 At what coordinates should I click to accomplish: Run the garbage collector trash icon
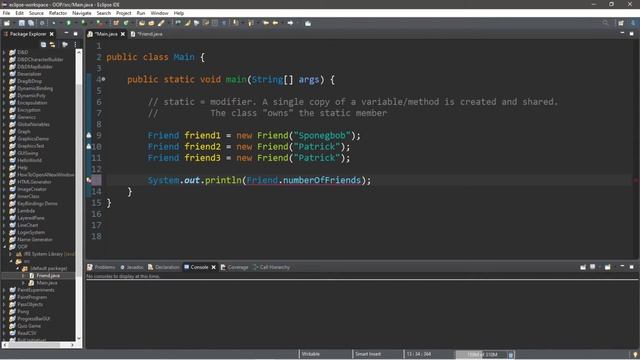[x=511, y=355]
